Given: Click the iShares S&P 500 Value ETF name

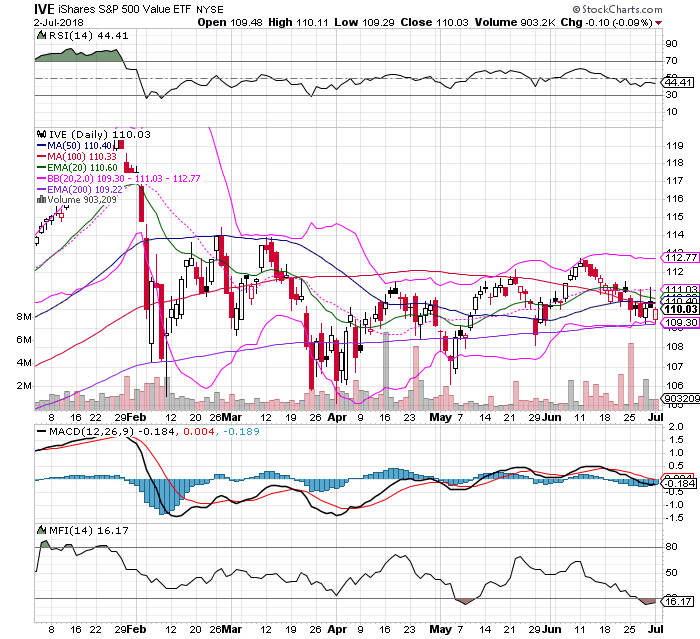Looking at the screenshot, I should 125,9.
